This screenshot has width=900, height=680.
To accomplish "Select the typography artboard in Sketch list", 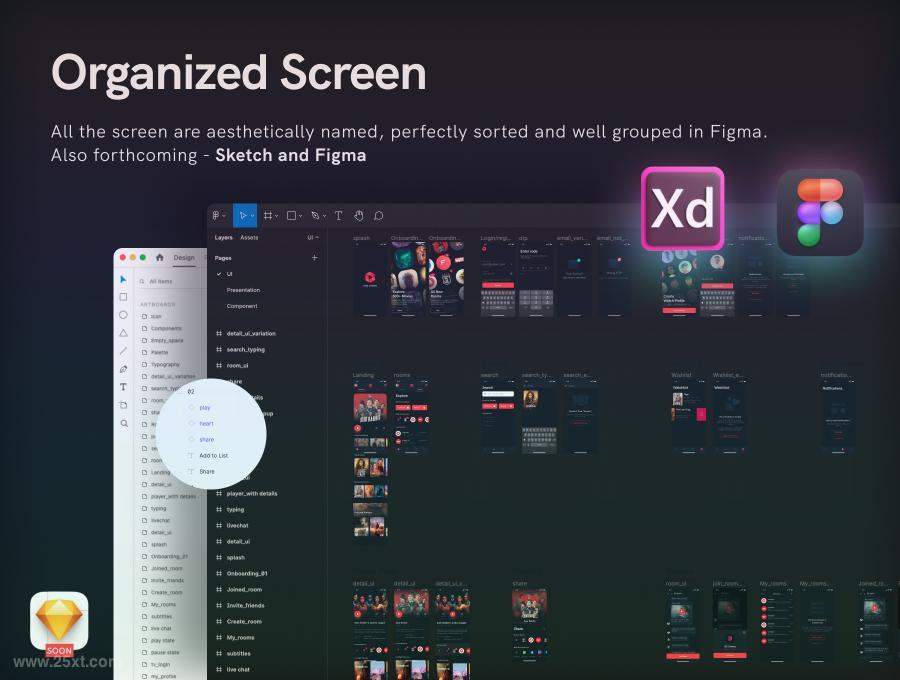I will coord(165,365).
